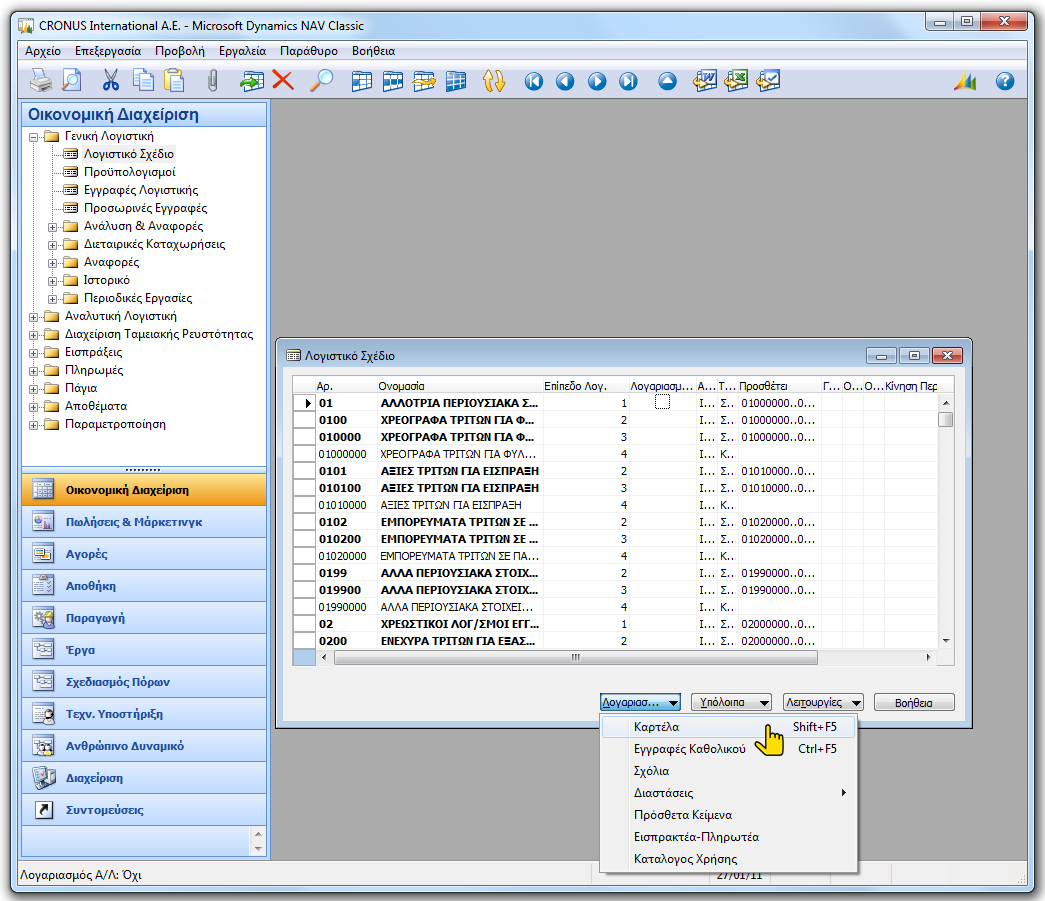Select Εγγραφές Καθολικού menu entry
Image resolution: width=1045 pixels, height=901 pixels.
[x=728, y=749]
